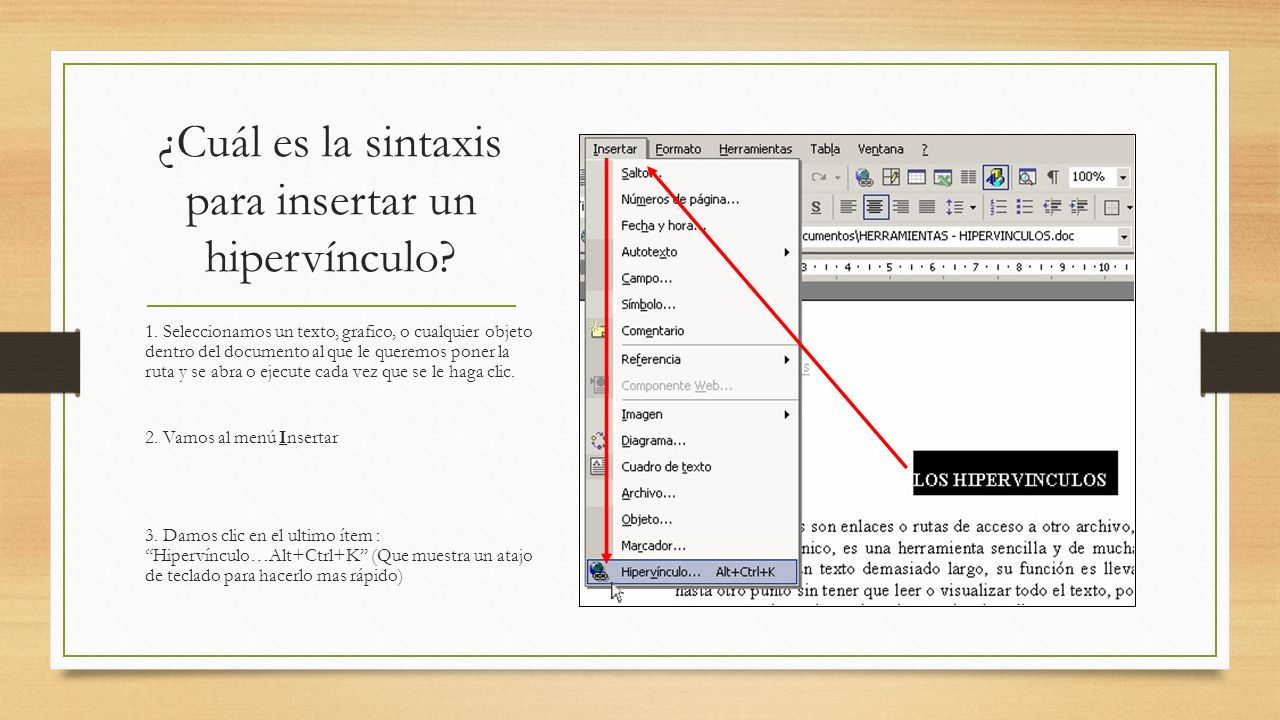Justify the paragraph text

click(927, 207)
